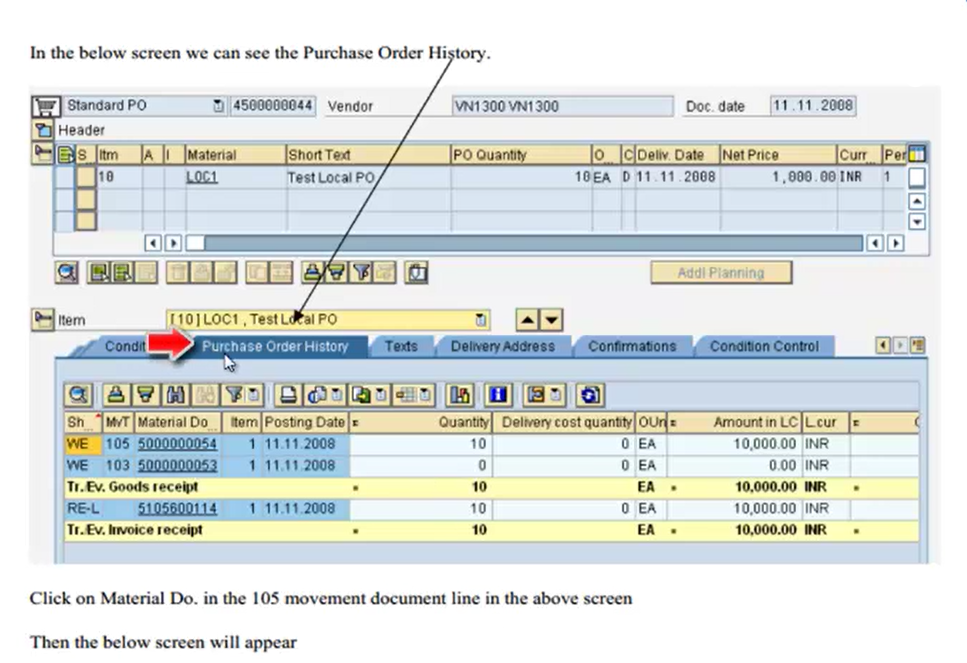Click item table vertical scroll up arrow
Viewport: 967px width, 663px height.
(x=917, y=201)
